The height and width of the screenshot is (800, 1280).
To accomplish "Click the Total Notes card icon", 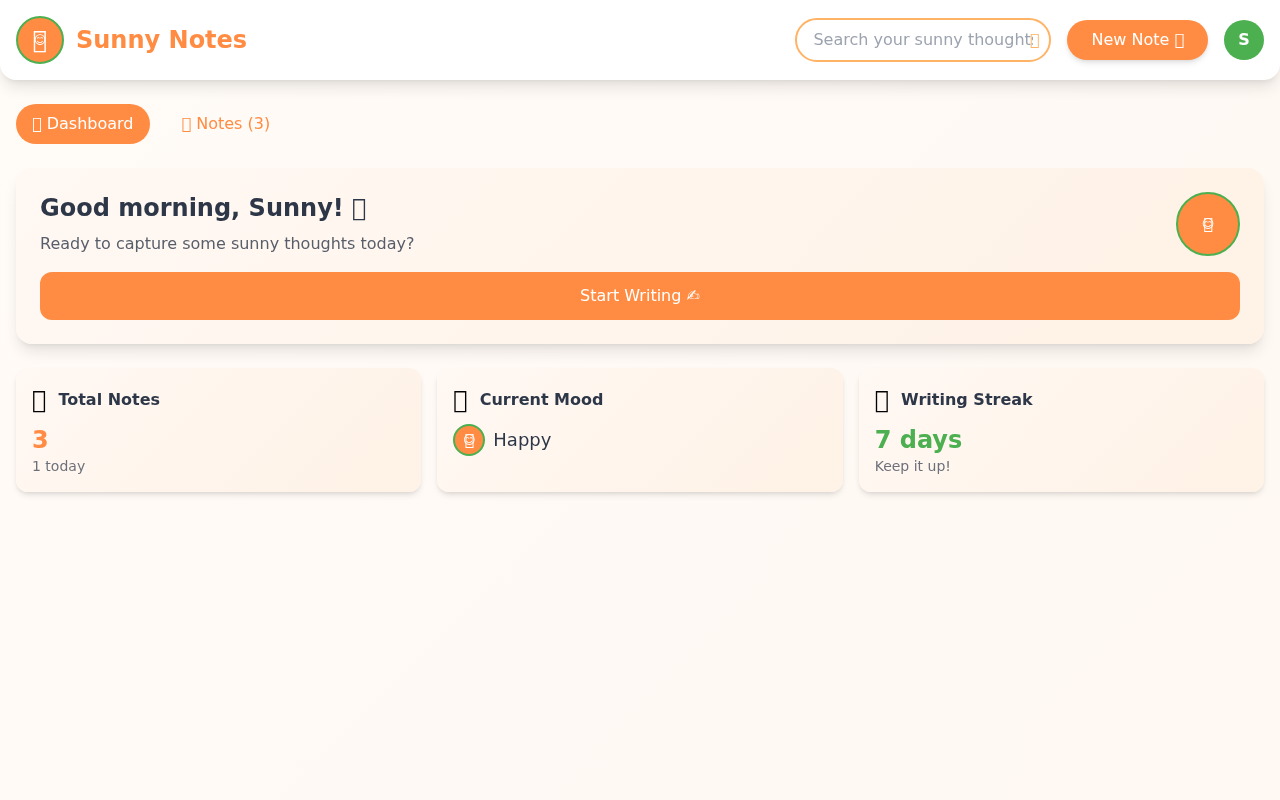I will click(38, 400).
